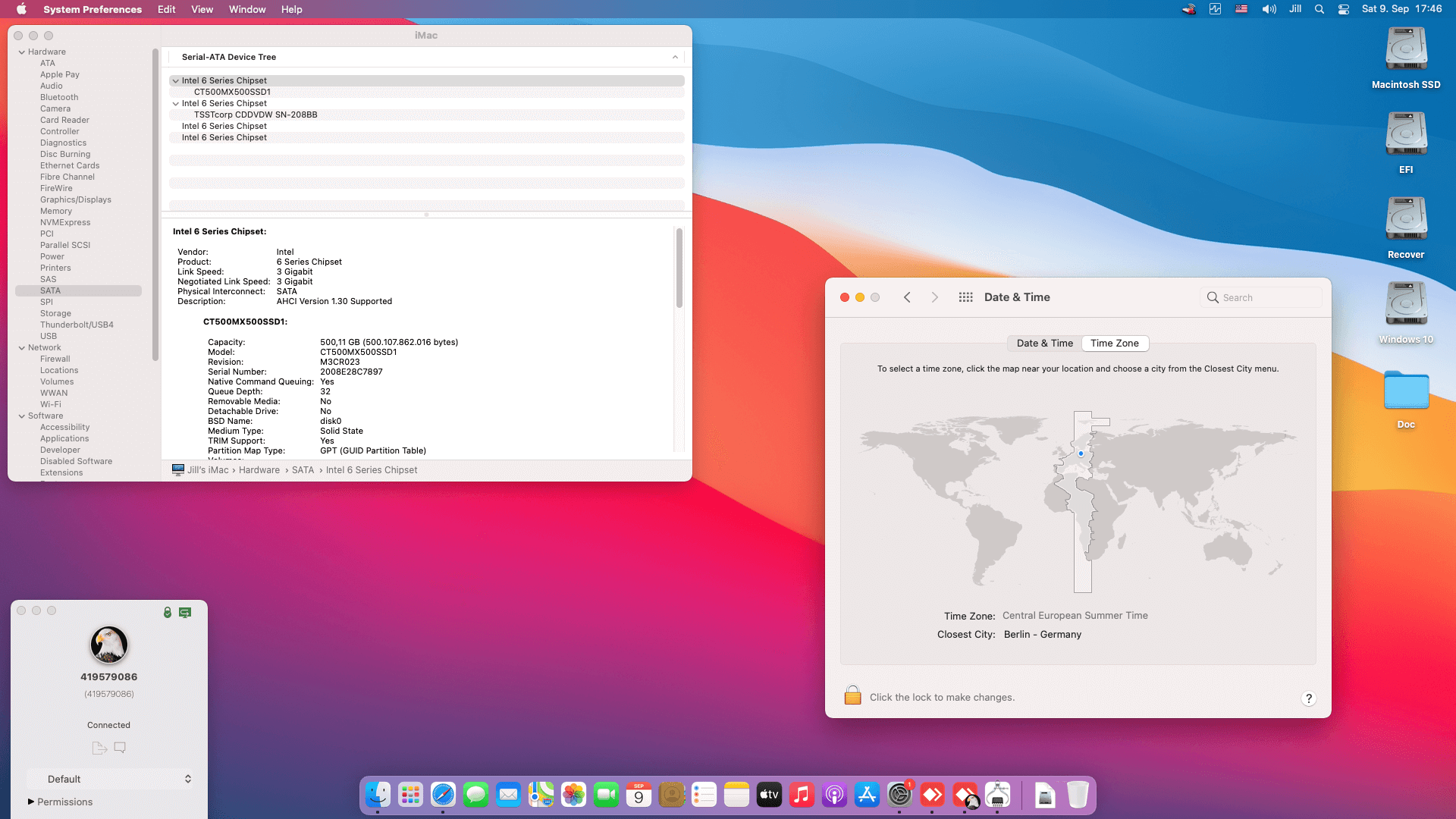Open Reminders from the Dock
Screen dimensions: 1456x819
pyautogui.click(x=704, y=795)
